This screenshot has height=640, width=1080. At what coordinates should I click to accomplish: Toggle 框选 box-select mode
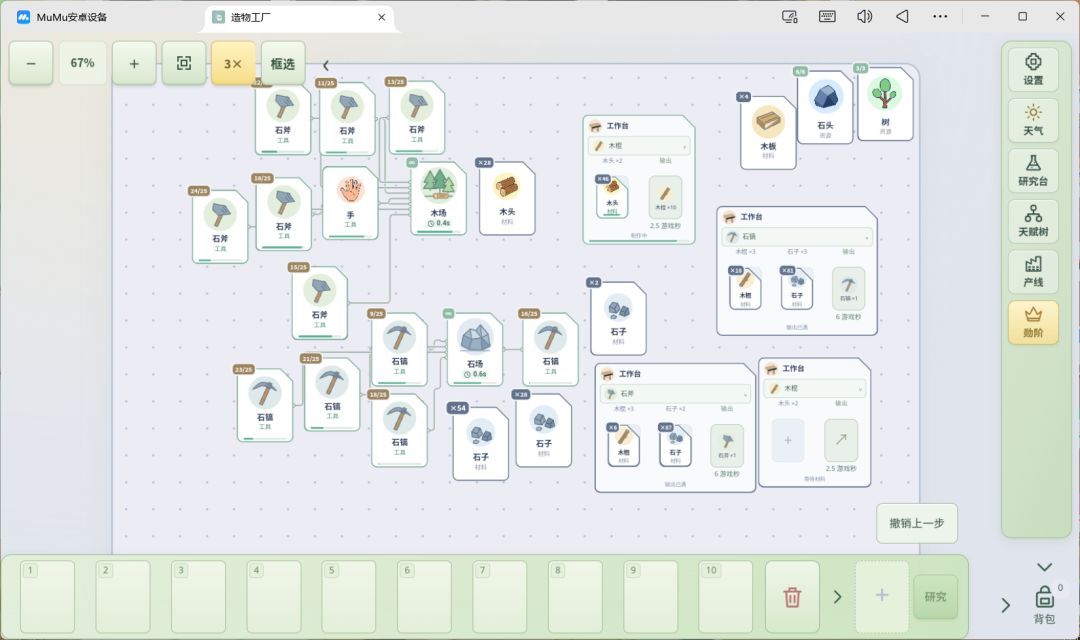[x=282, y=63]
